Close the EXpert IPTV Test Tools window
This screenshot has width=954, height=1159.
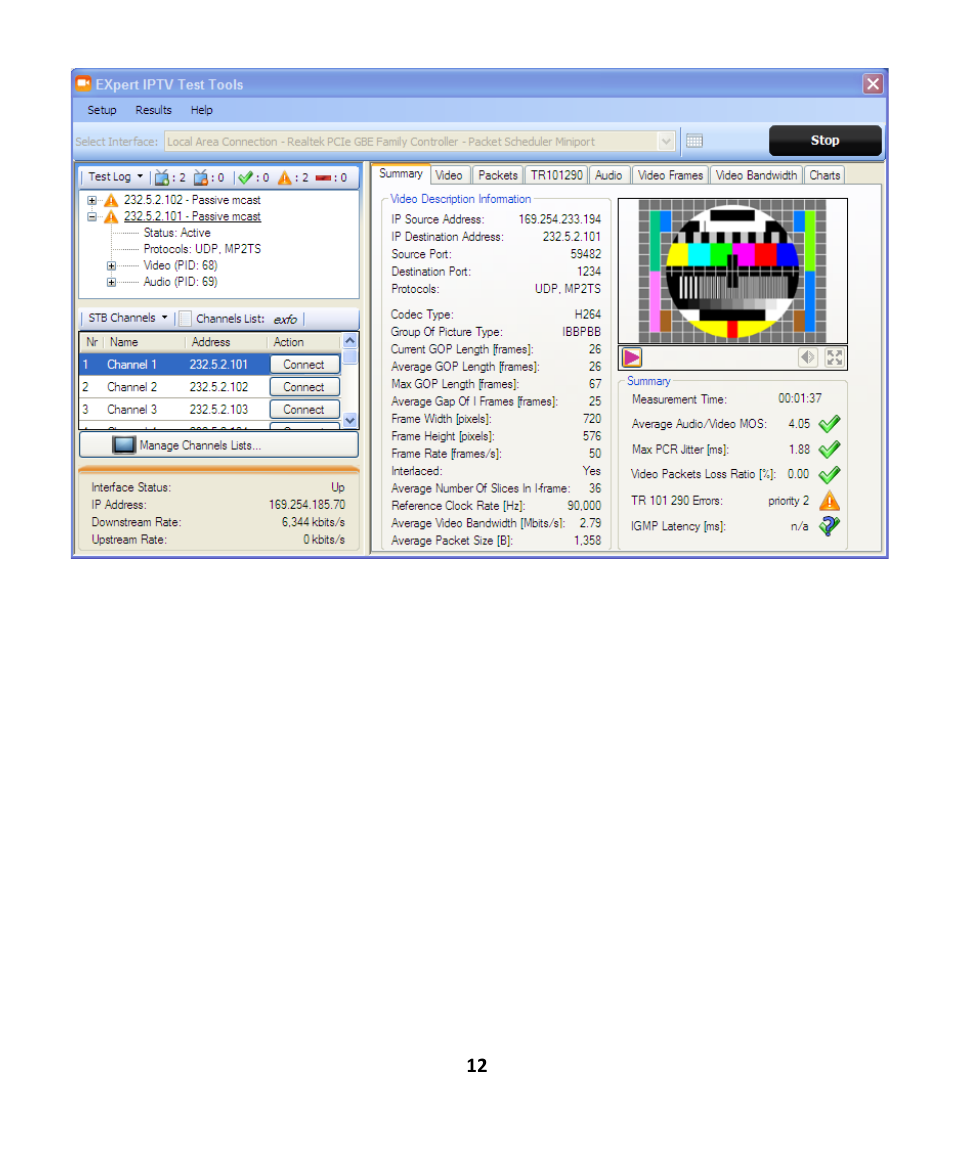[873, 84]
